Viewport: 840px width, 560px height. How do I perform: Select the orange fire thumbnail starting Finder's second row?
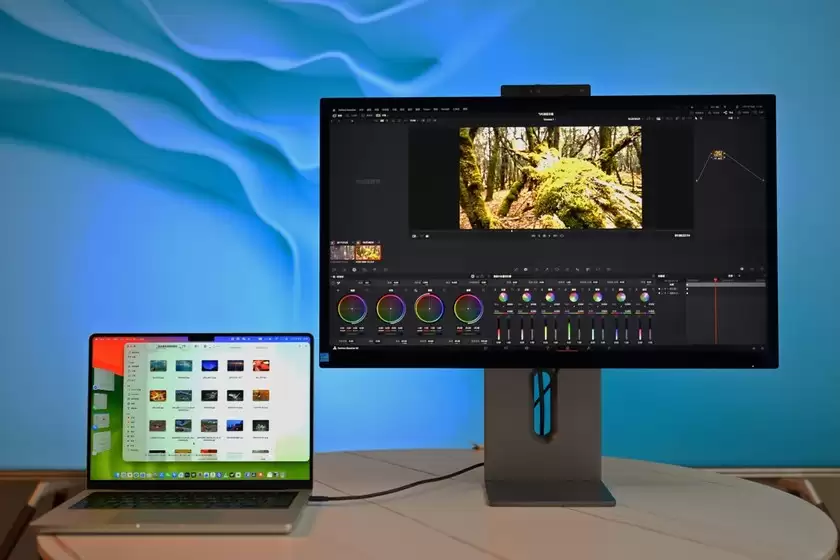[x=158, y=395]
